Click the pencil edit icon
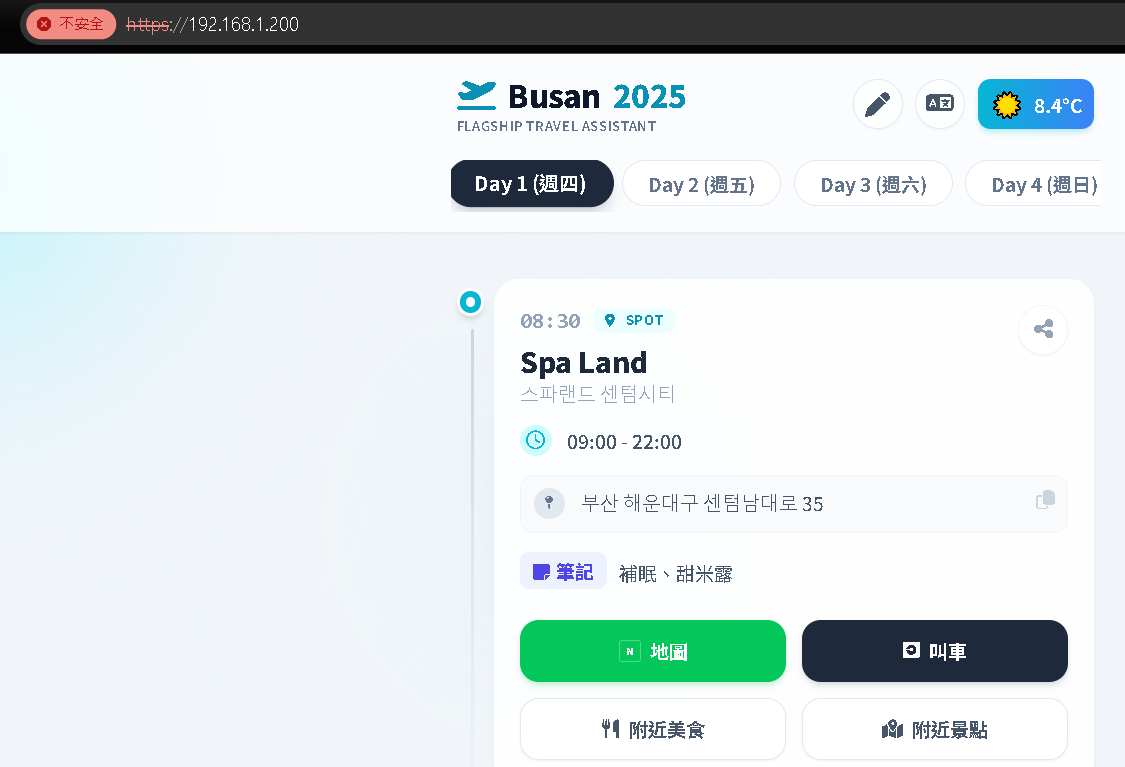This screenshot has height=767, width=1125. (x=877, y=104)
